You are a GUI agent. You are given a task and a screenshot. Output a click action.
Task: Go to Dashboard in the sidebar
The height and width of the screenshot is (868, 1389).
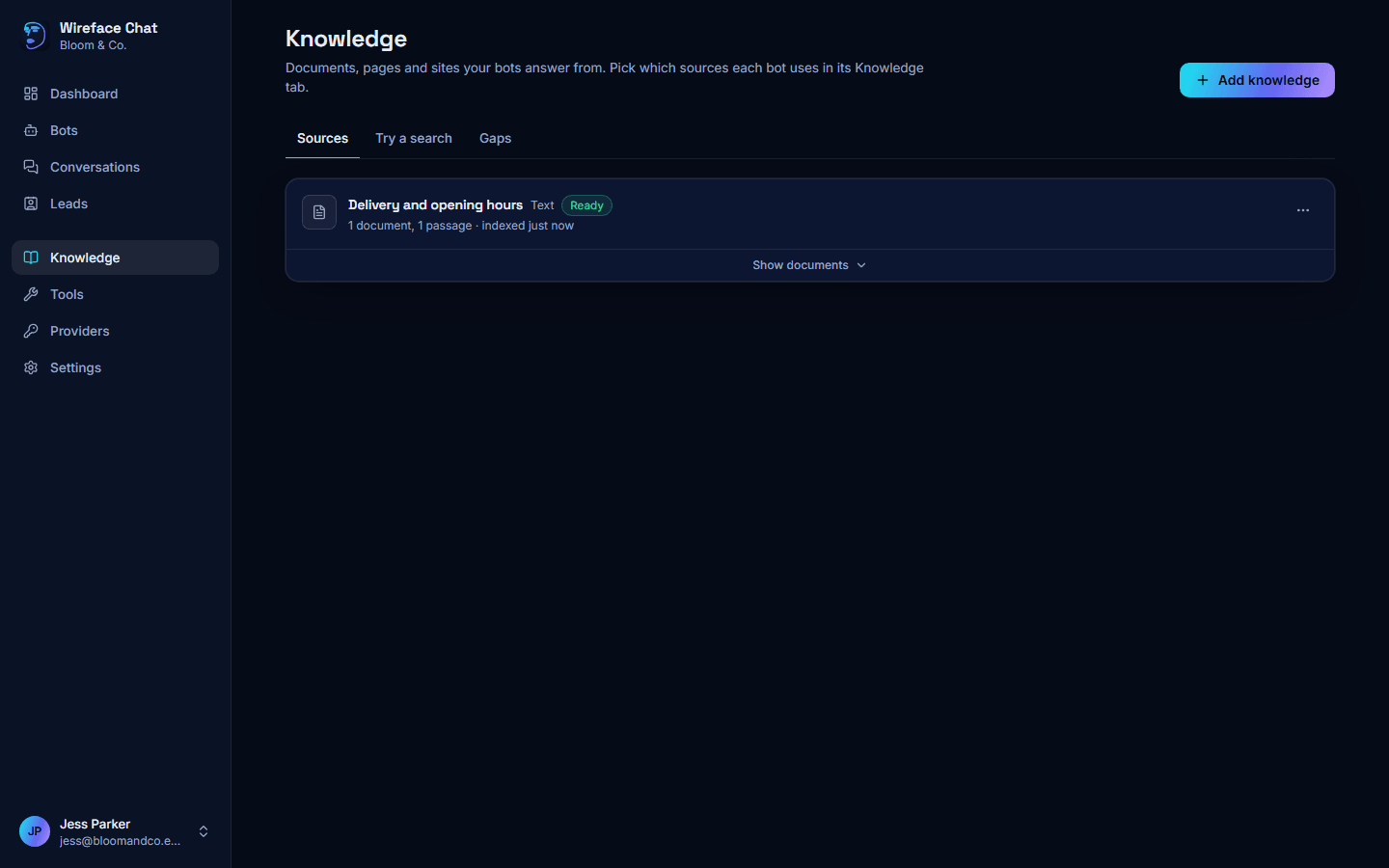115,94
